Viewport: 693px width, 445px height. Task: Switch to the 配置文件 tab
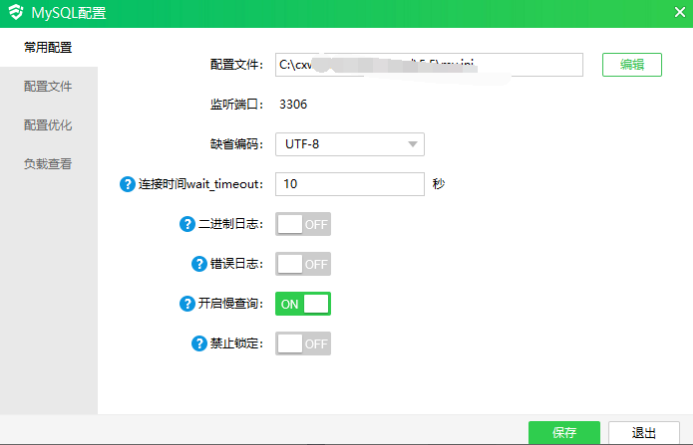(49, 86)
